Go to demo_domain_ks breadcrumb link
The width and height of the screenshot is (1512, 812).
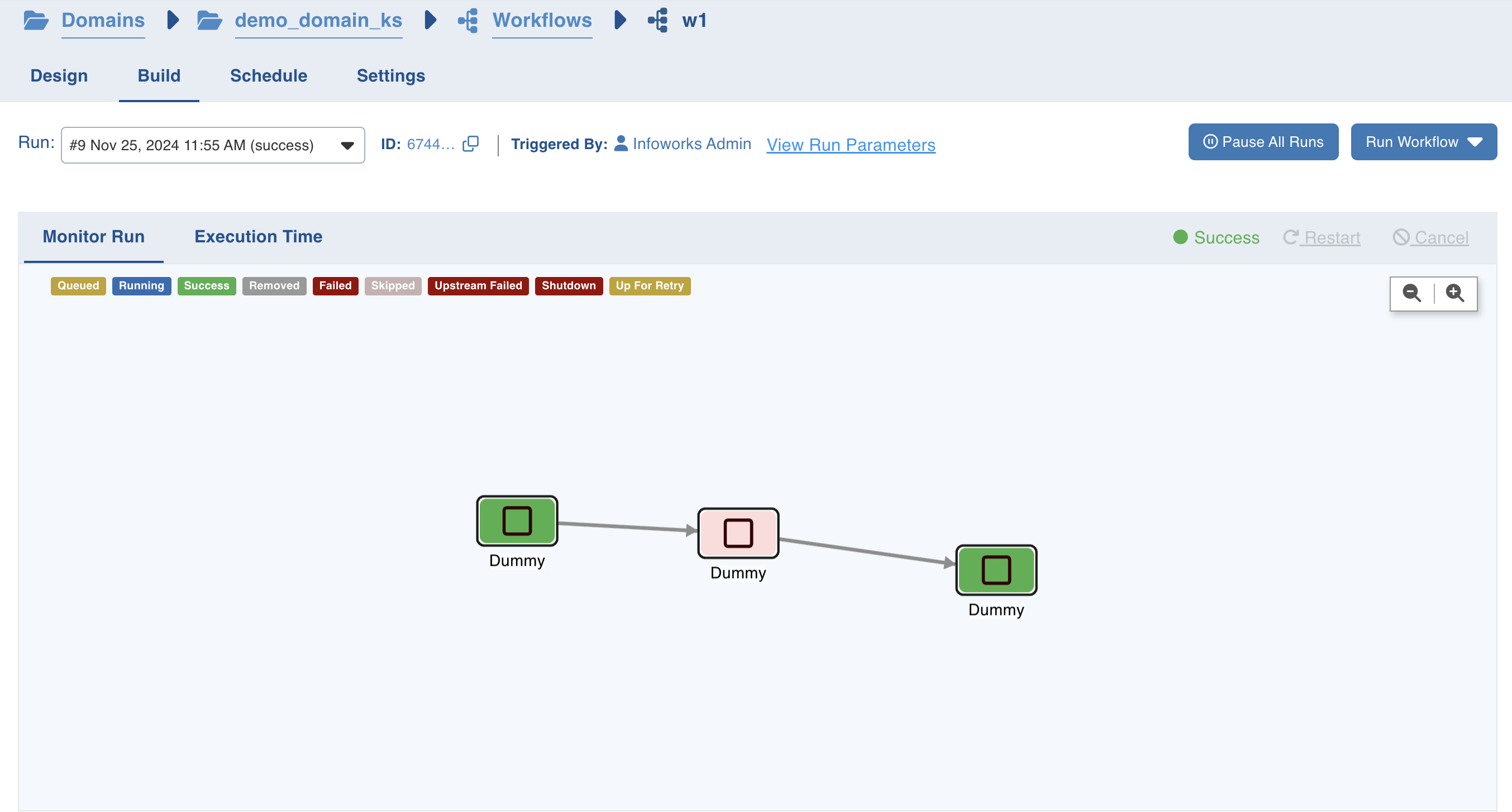click(x=318, y=21)
